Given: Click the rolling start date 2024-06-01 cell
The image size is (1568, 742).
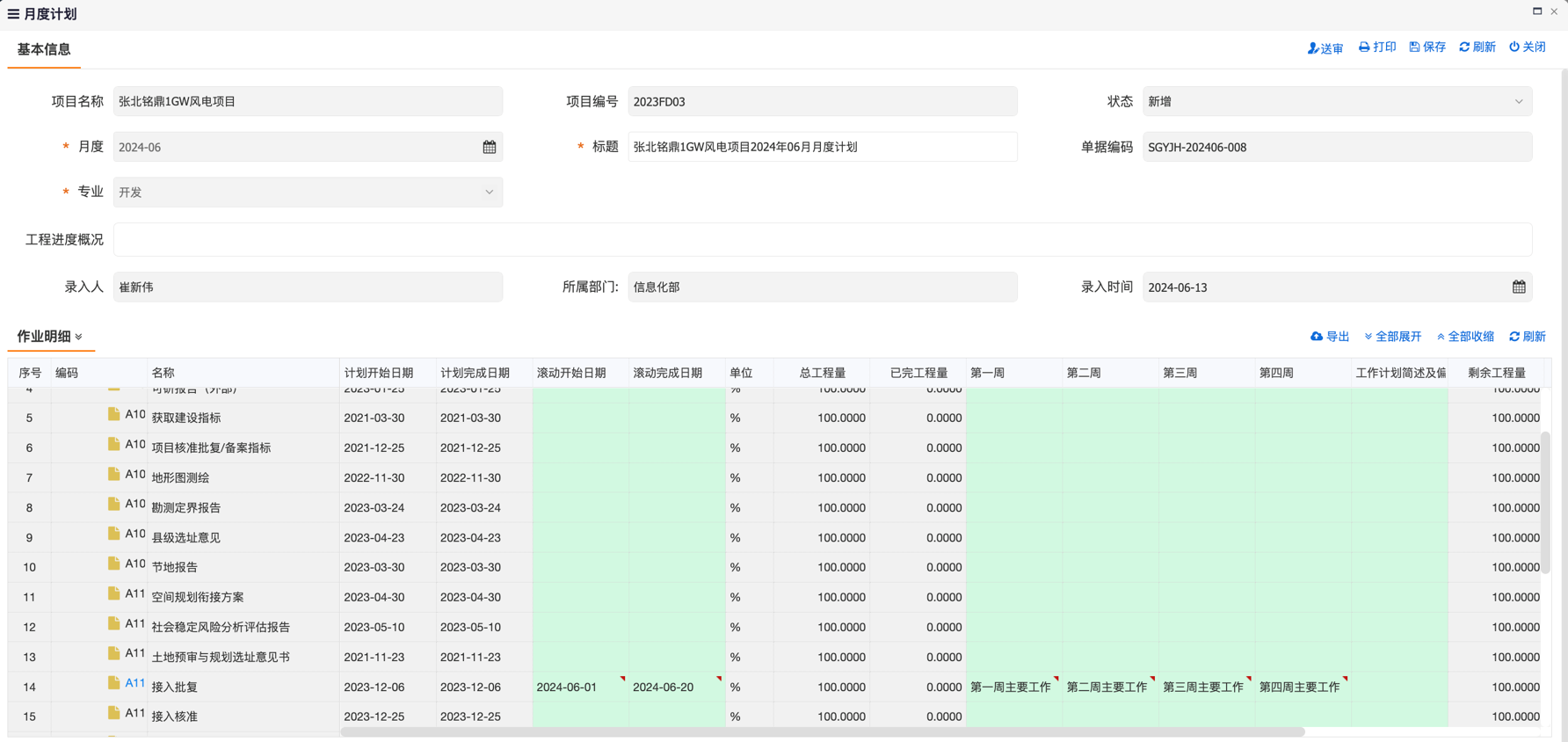Looking at the screenshot, I should pyautogui.click(x=580, y=687).
